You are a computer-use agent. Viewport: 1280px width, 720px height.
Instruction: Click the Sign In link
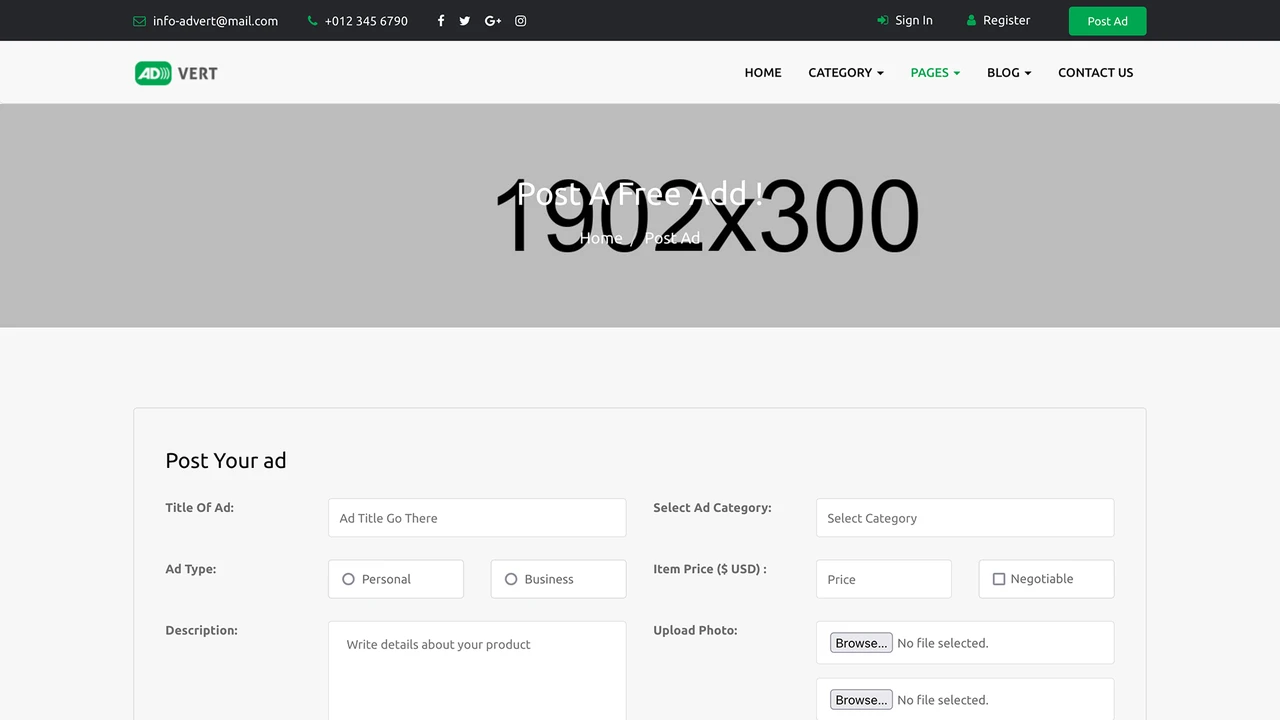[914, 20]
